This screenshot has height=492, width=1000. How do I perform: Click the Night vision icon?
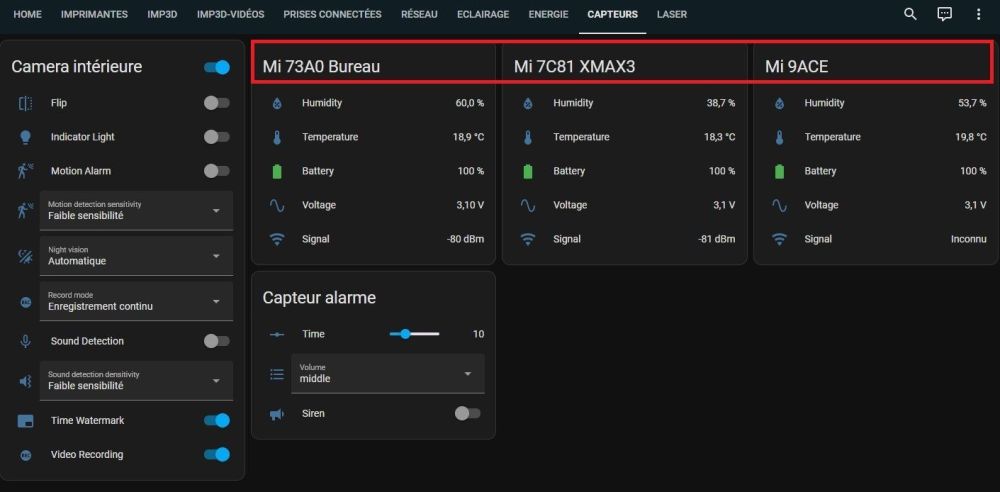[x=26, y=256]
